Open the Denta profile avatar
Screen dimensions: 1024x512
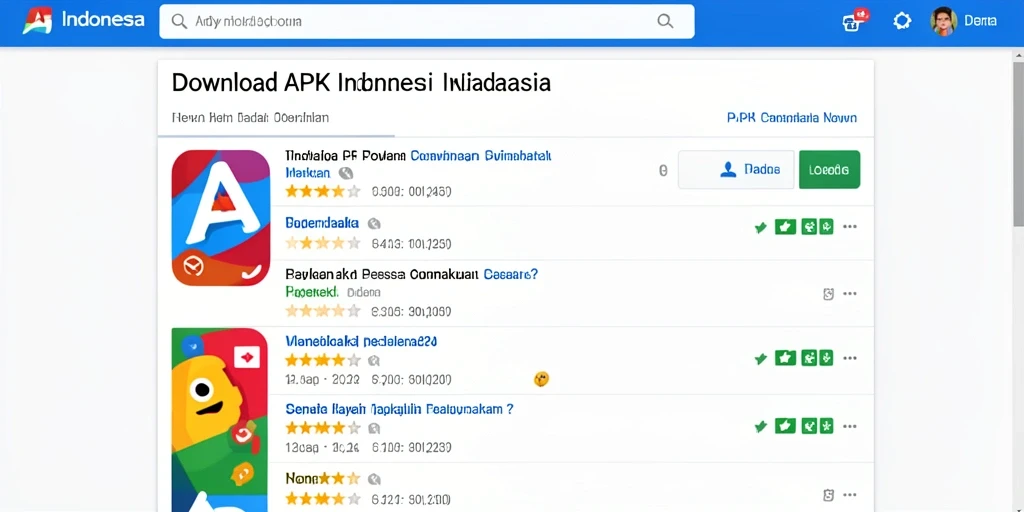click(x=944, y=21)
